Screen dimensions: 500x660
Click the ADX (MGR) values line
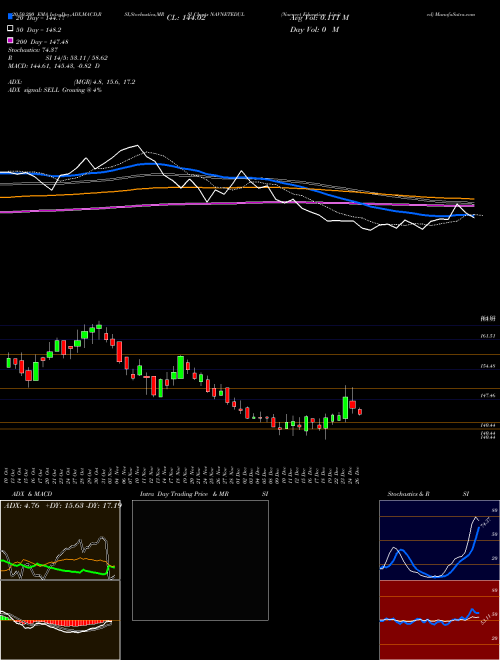(x=72, y=82)
